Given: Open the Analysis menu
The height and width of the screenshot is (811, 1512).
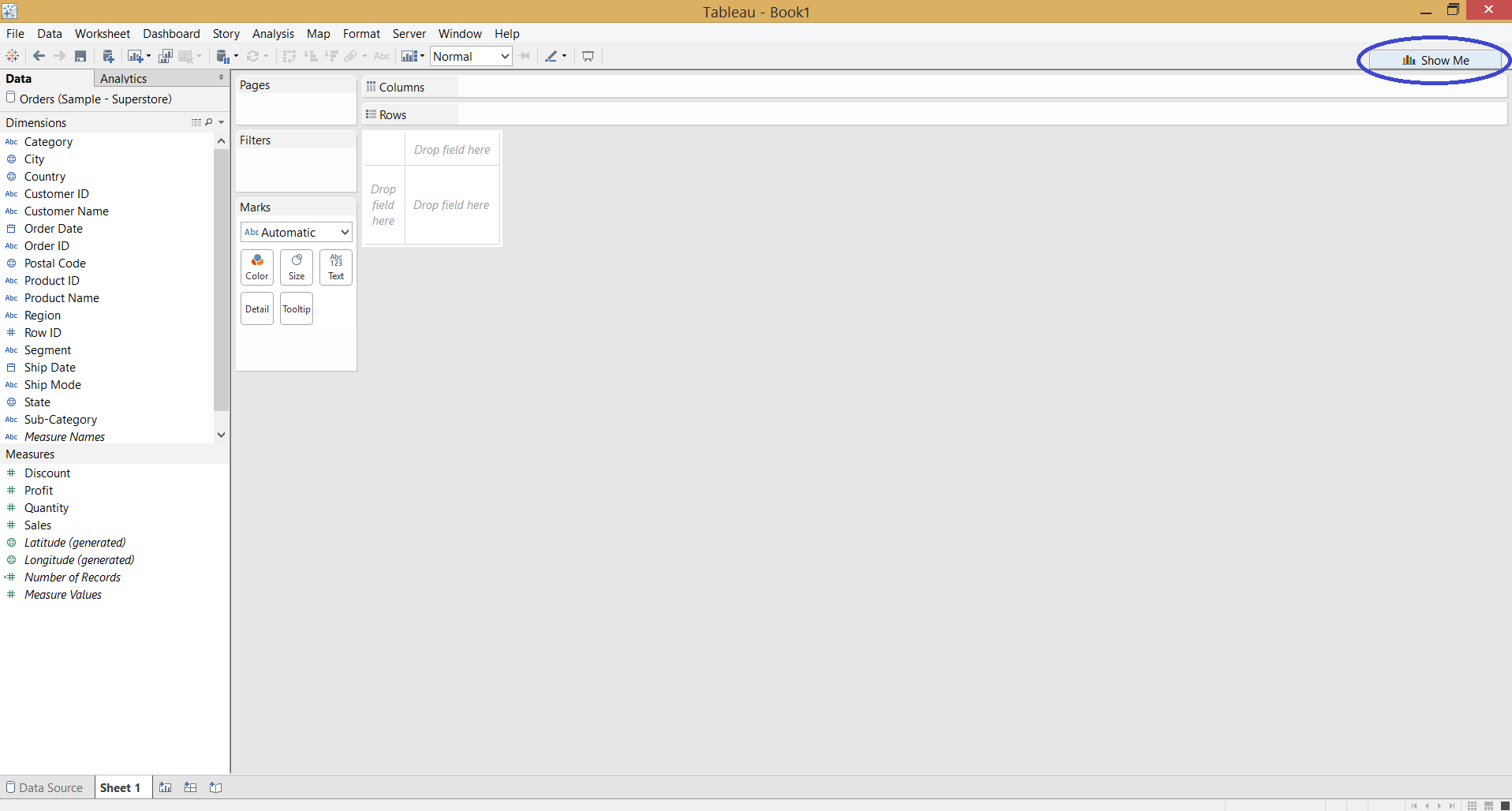Looking at the screenshot, I should [273, 33].
